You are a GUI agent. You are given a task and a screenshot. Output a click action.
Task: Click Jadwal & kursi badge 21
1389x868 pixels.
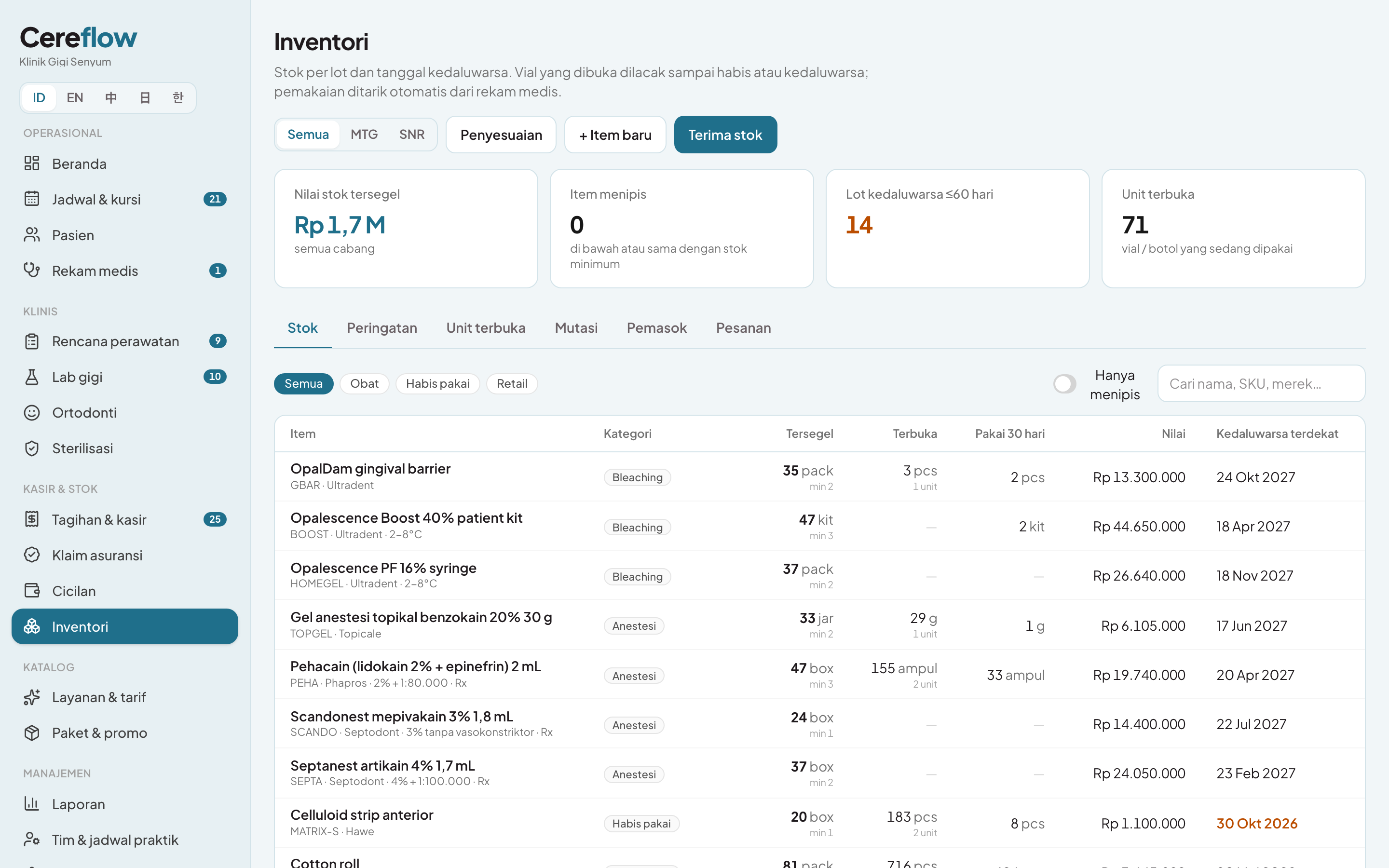(x=215, y=199)
